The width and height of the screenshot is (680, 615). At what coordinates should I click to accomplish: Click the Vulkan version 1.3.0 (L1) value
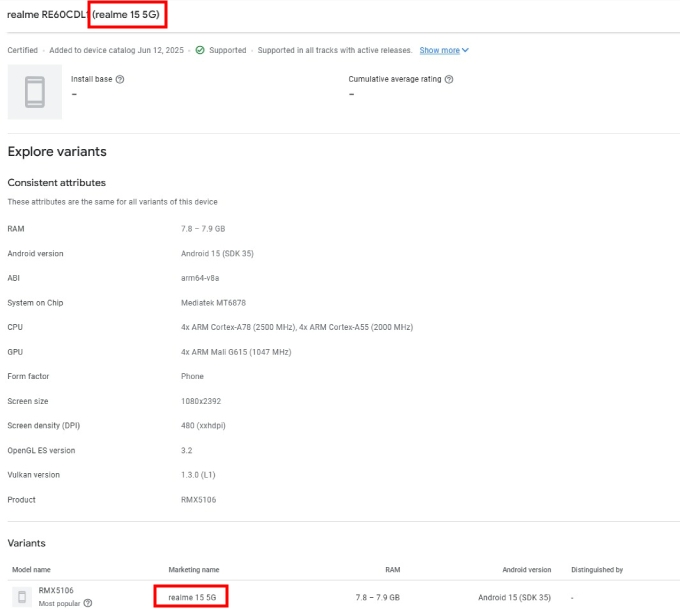[198, 475]
